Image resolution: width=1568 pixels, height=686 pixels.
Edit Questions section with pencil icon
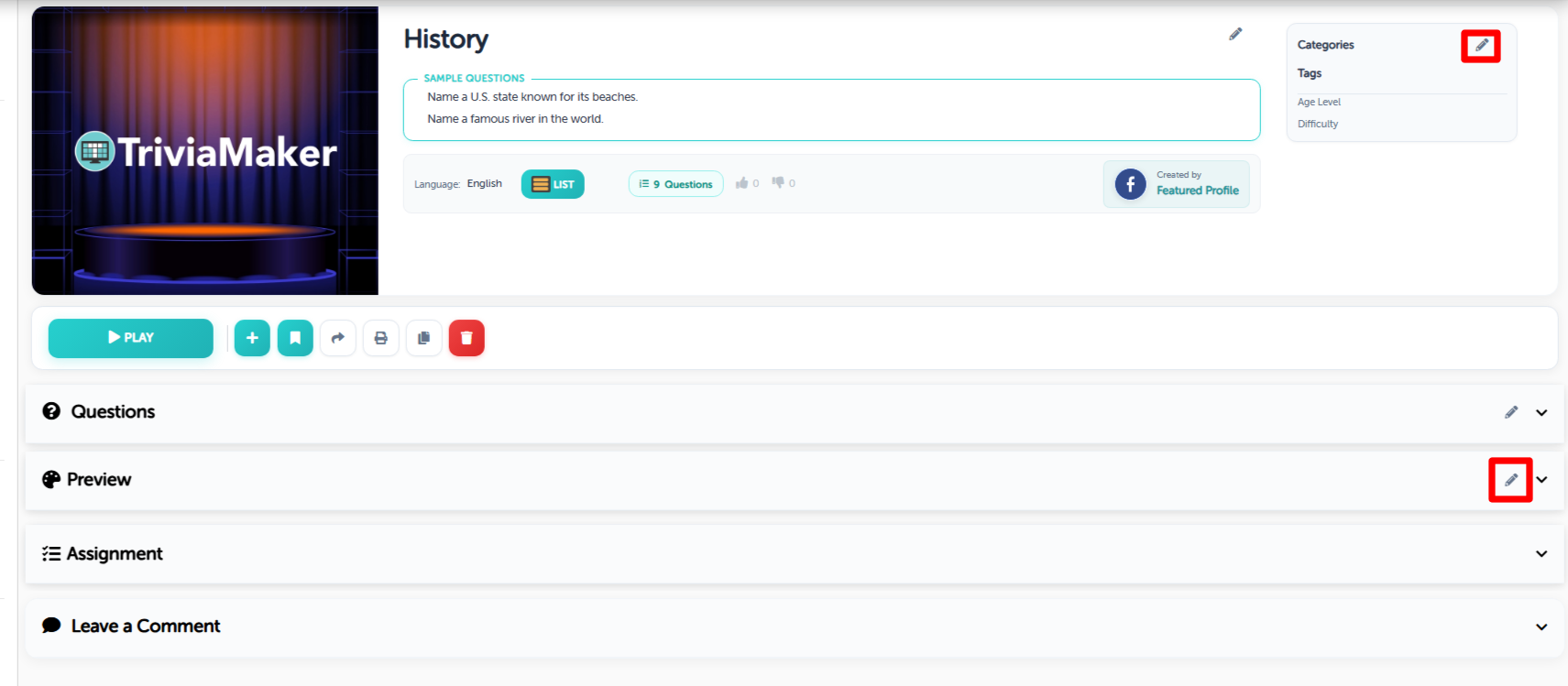[1511, 412]
